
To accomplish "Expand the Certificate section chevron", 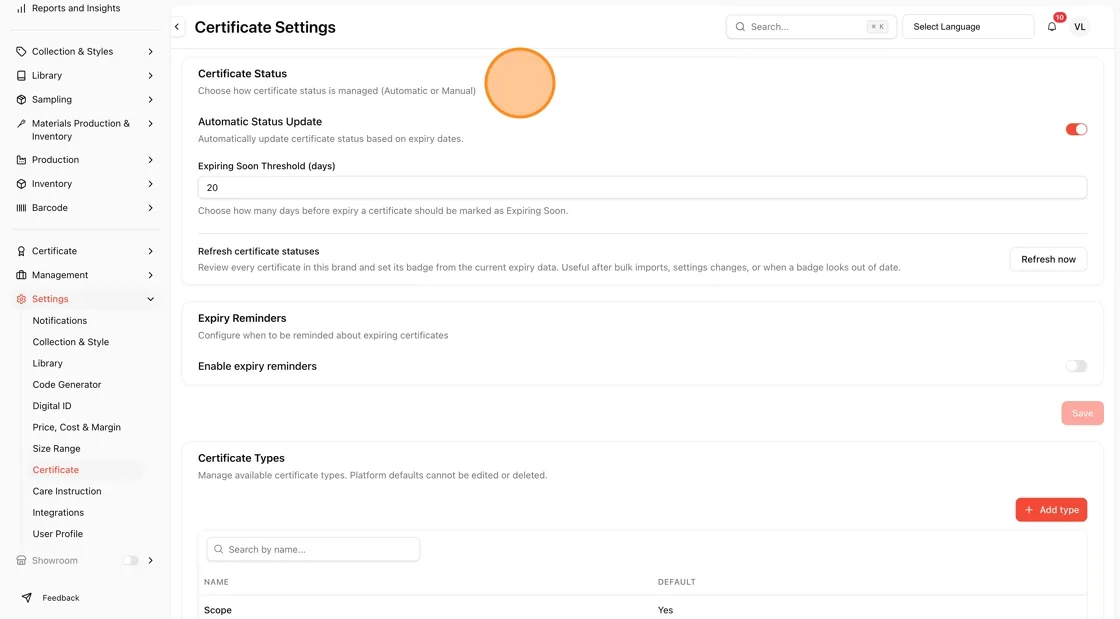I will tap(151, 251).
